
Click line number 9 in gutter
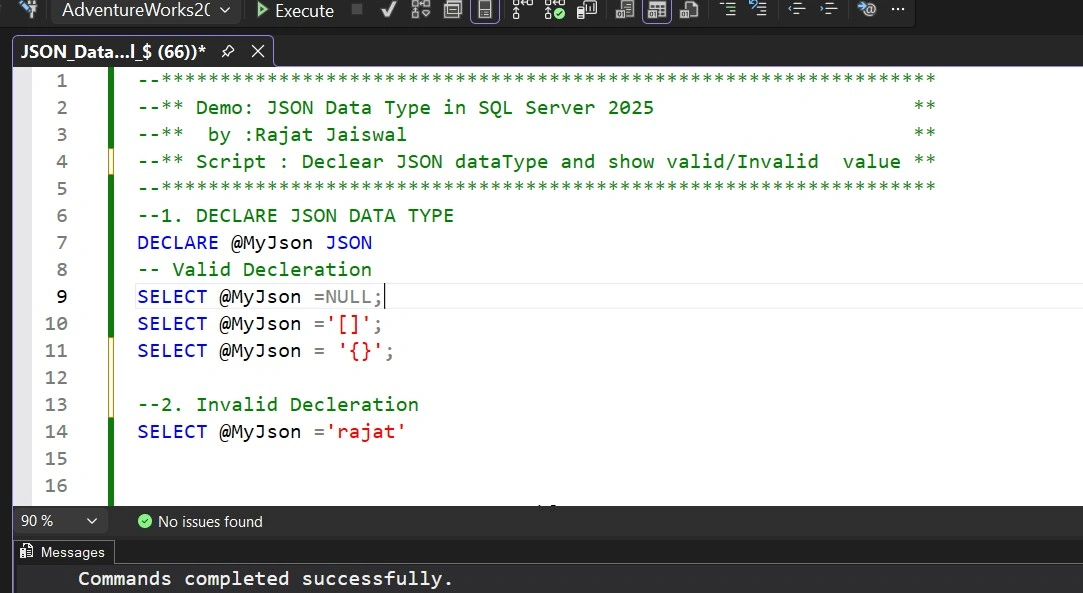click(x=61, y=297)
